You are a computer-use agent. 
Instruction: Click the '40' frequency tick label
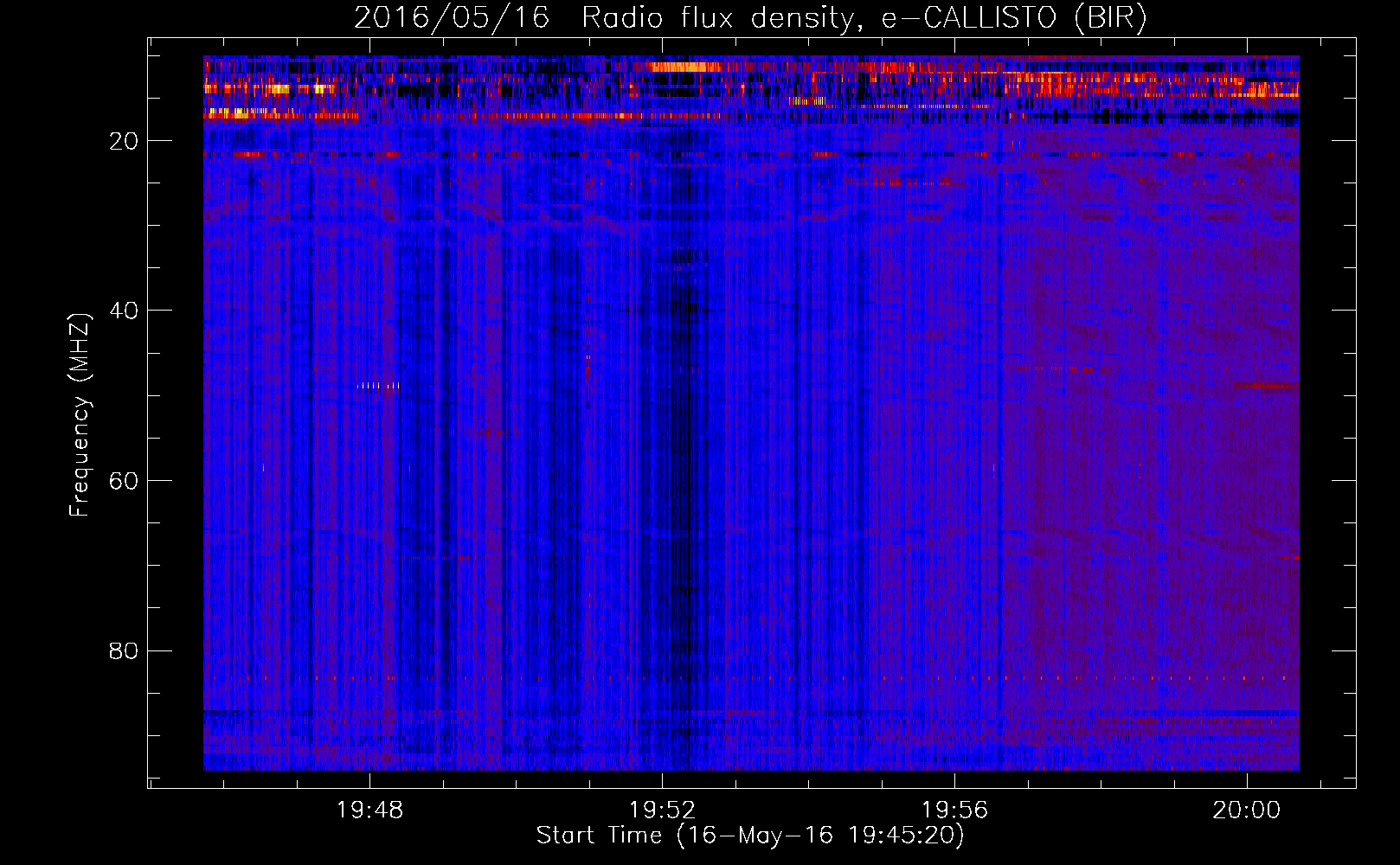[124, 311]
